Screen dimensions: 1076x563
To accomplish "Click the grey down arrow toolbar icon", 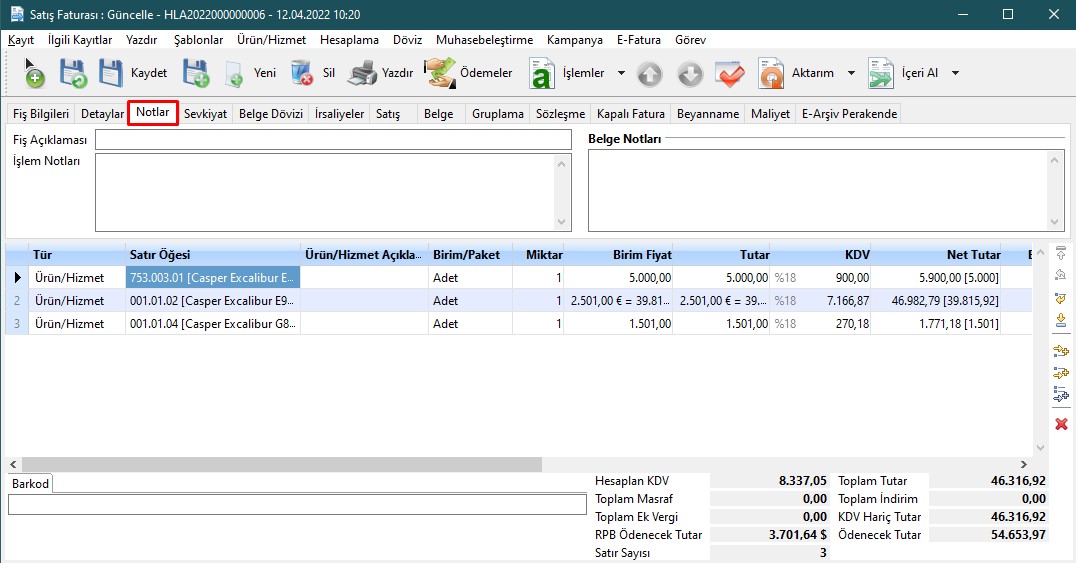I will [690, 74].
